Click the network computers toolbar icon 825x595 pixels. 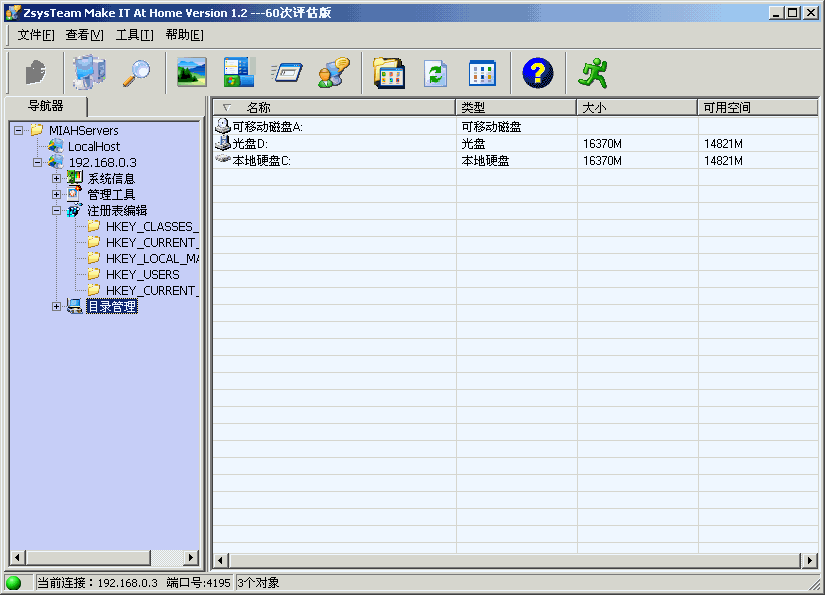[x=88, y=73]
